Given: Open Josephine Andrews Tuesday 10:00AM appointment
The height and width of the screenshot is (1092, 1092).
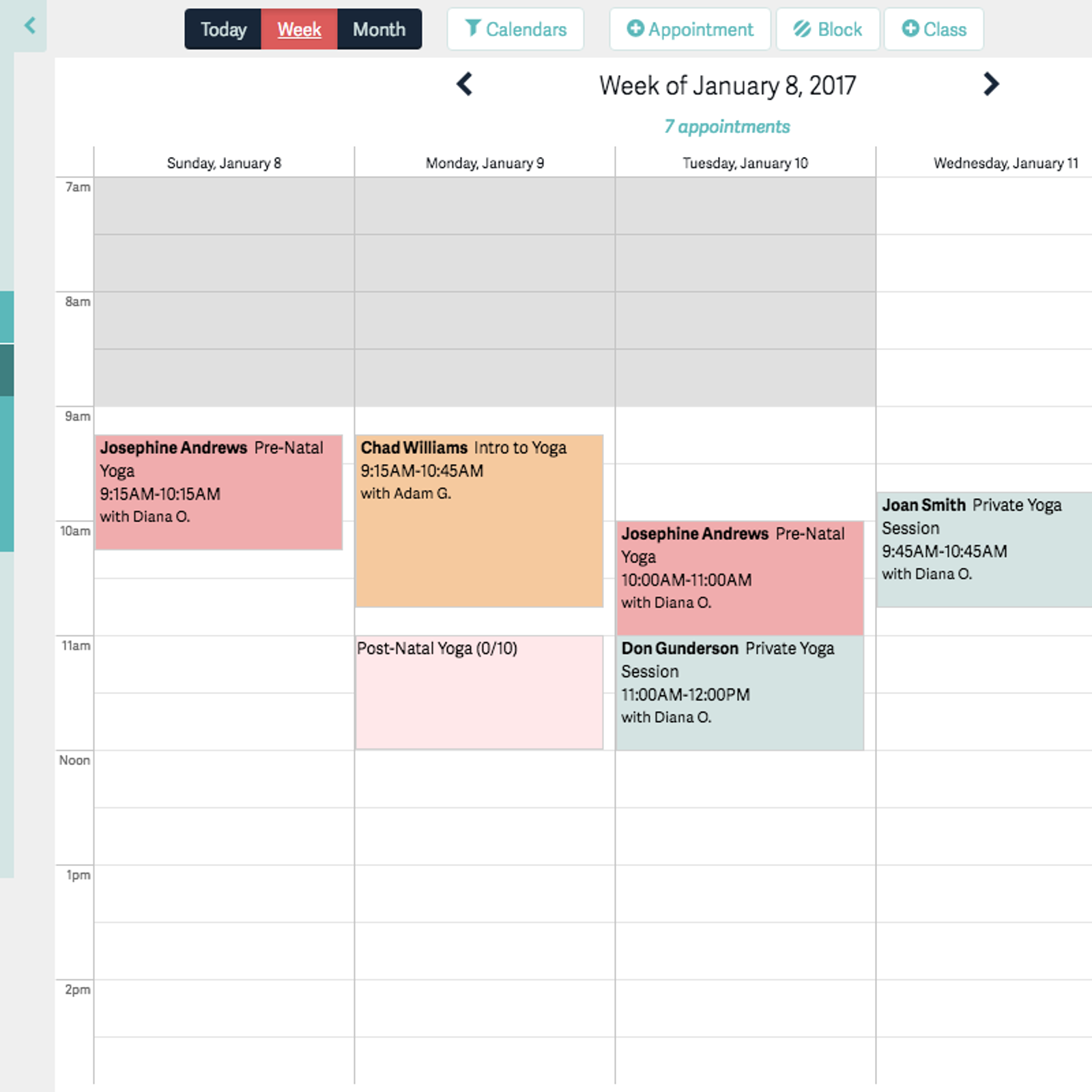Looking at the screenshot, I should coord(740,578).
